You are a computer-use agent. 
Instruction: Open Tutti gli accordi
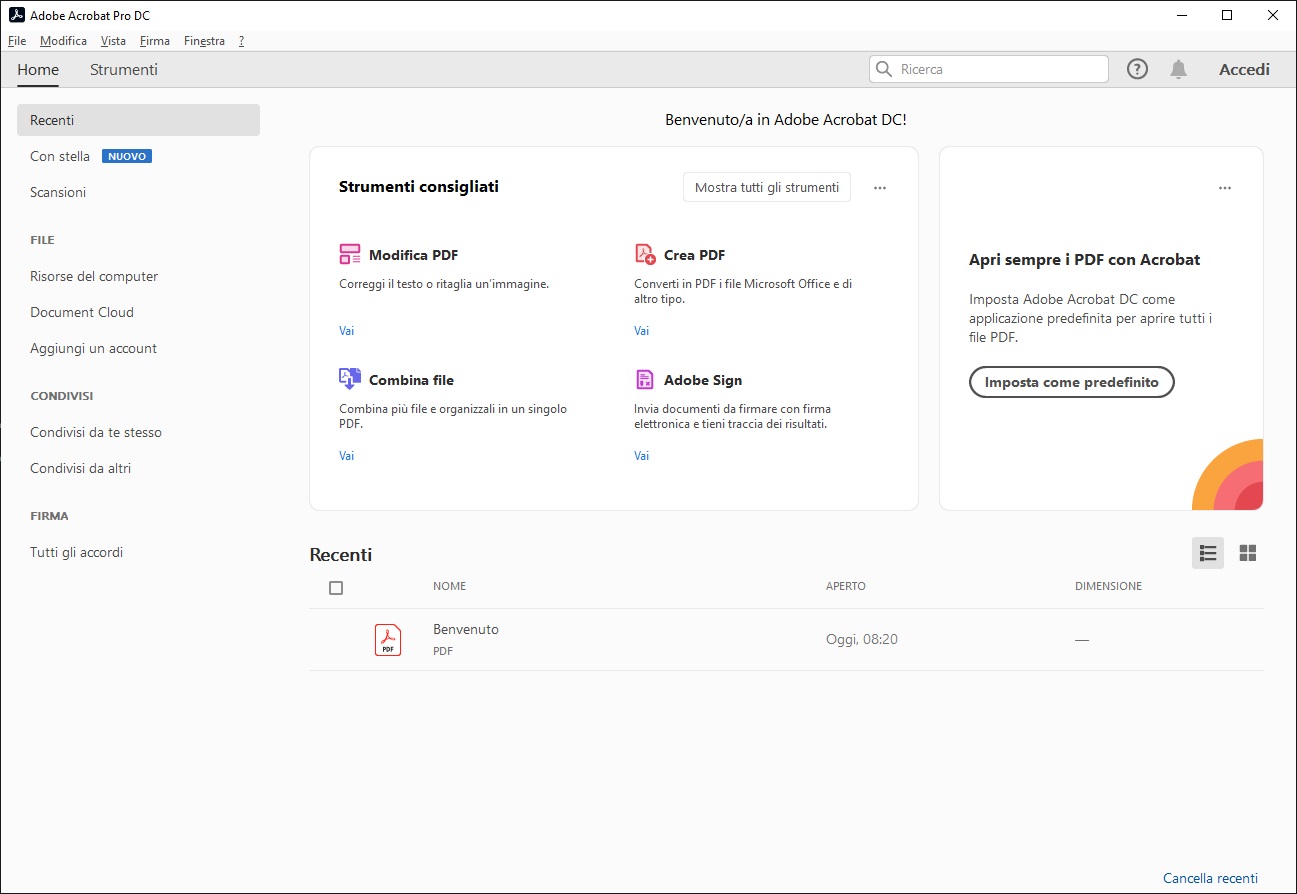(x=76, y=552)
